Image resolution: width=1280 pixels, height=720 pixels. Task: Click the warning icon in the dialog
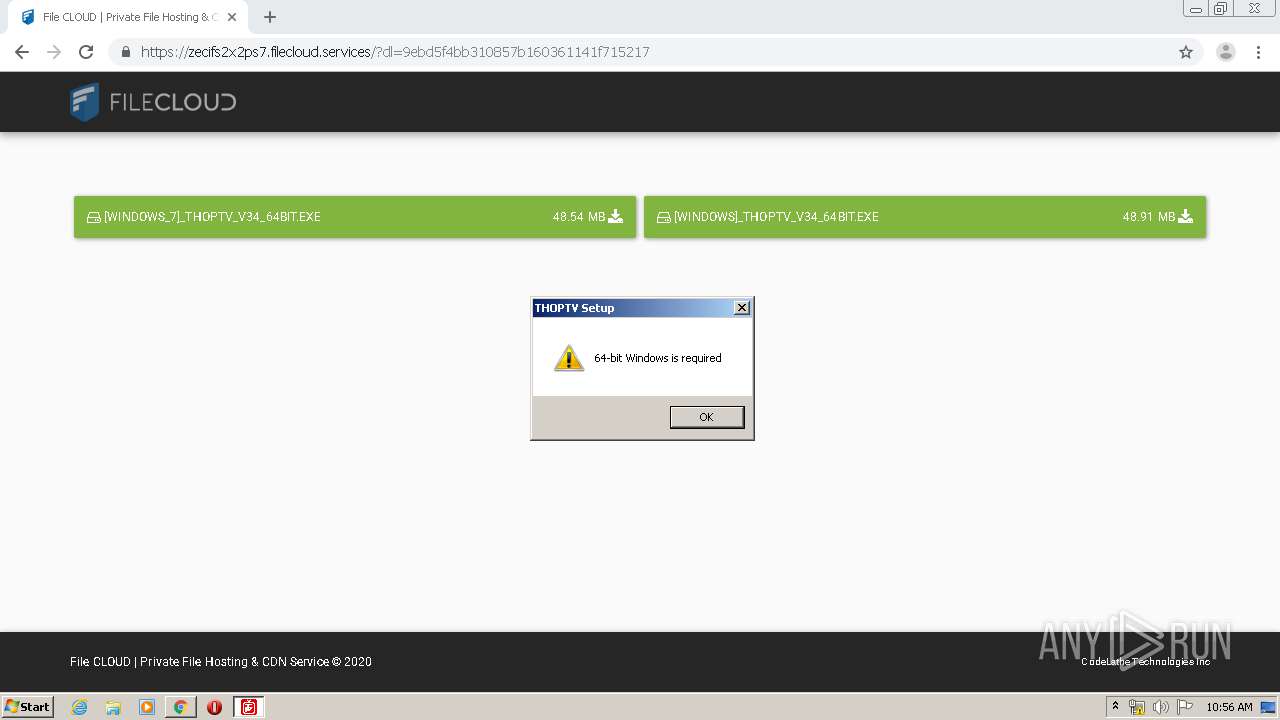point(569,358)
